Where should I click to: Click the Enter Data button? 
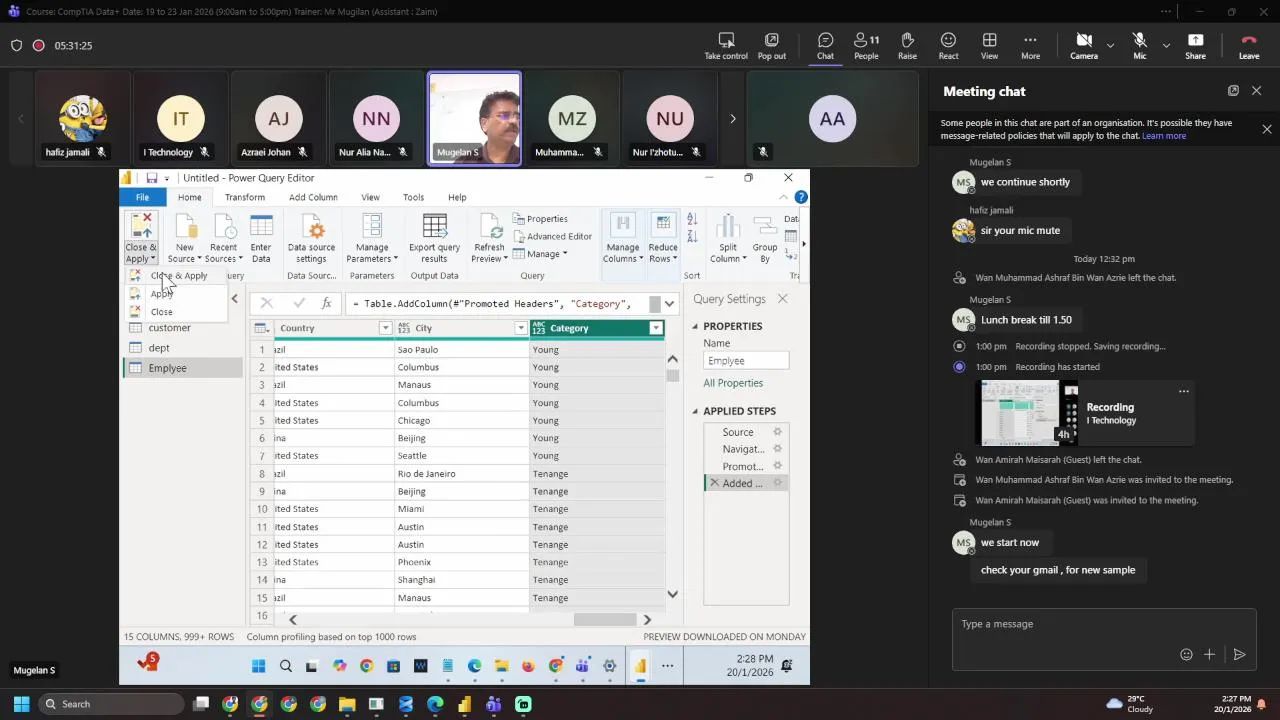(261, 238)
